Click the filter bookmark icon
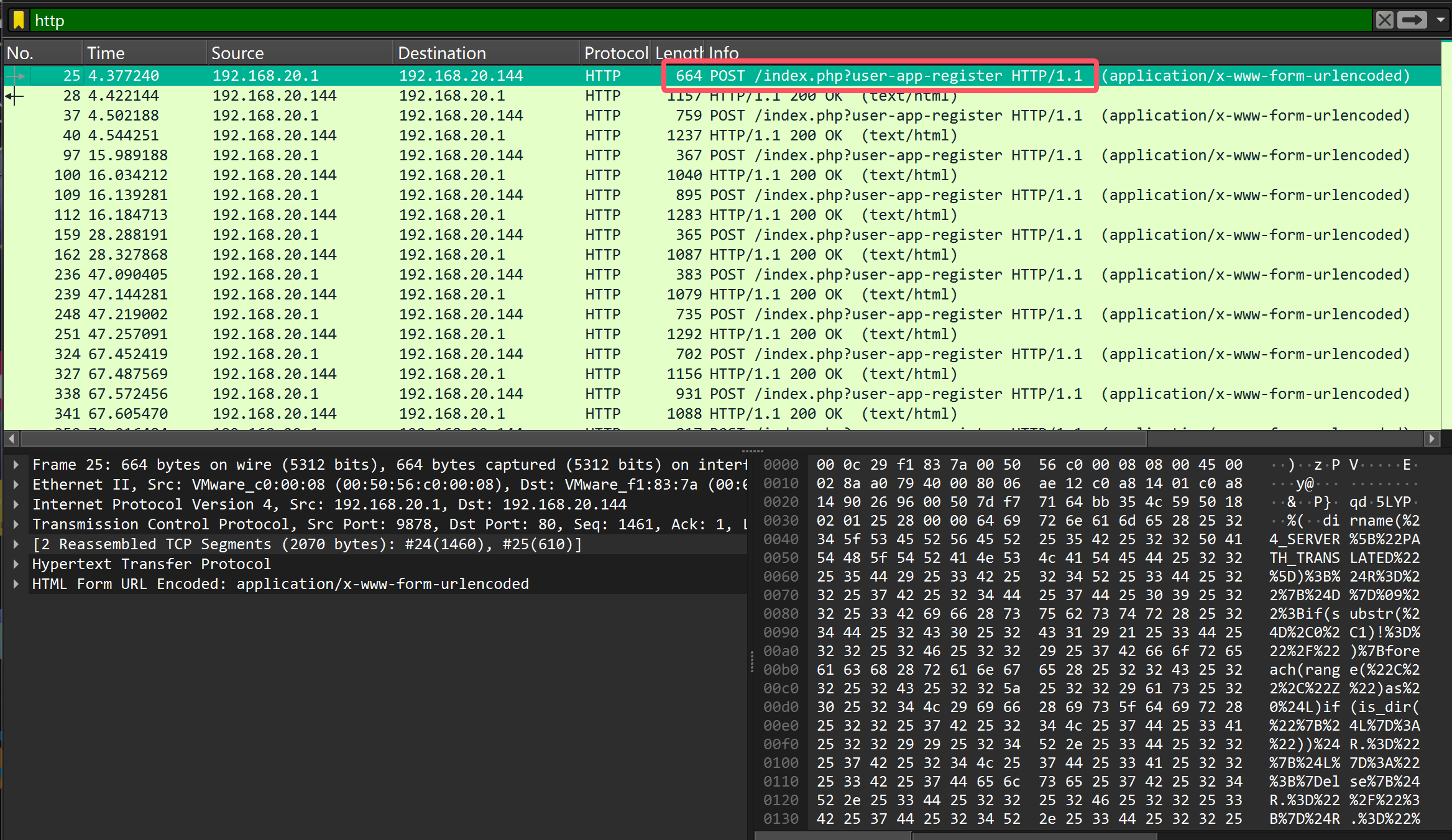This screenshot has height=840, width=1452. pyautogui.click(x=19, y=21)
